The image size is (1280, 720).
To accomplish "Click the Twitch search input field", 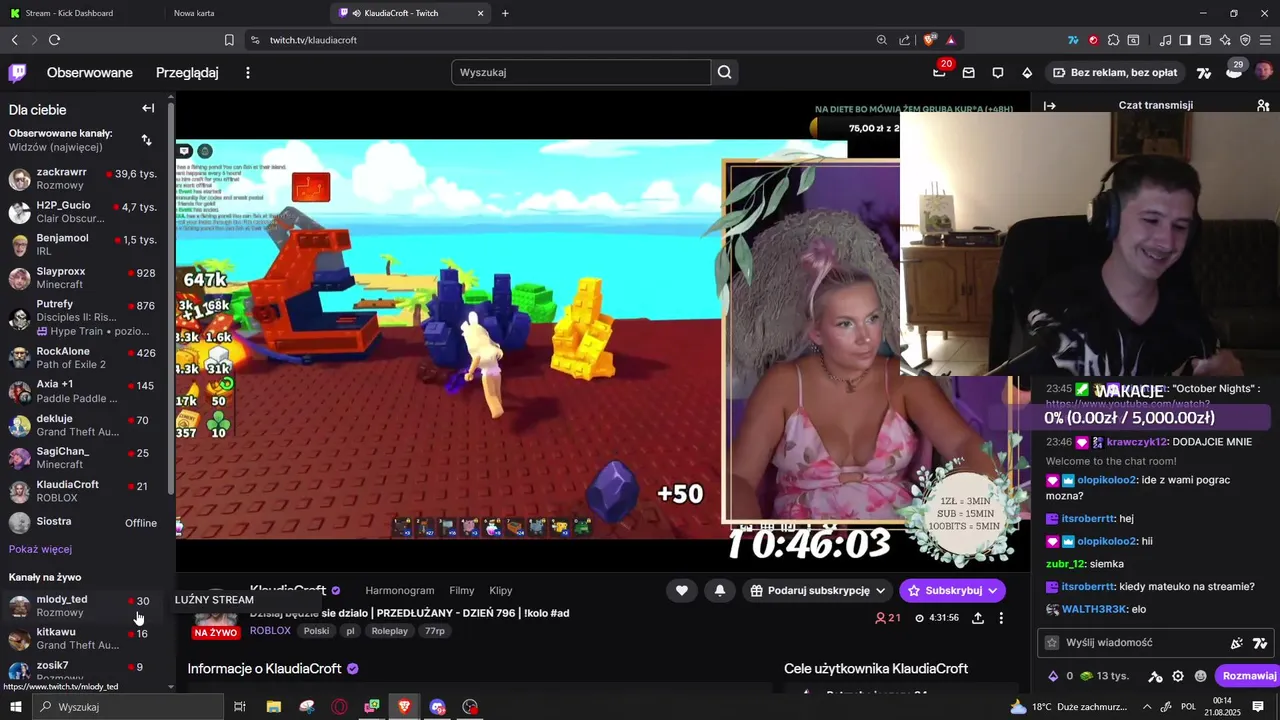I will click(581, 72).
